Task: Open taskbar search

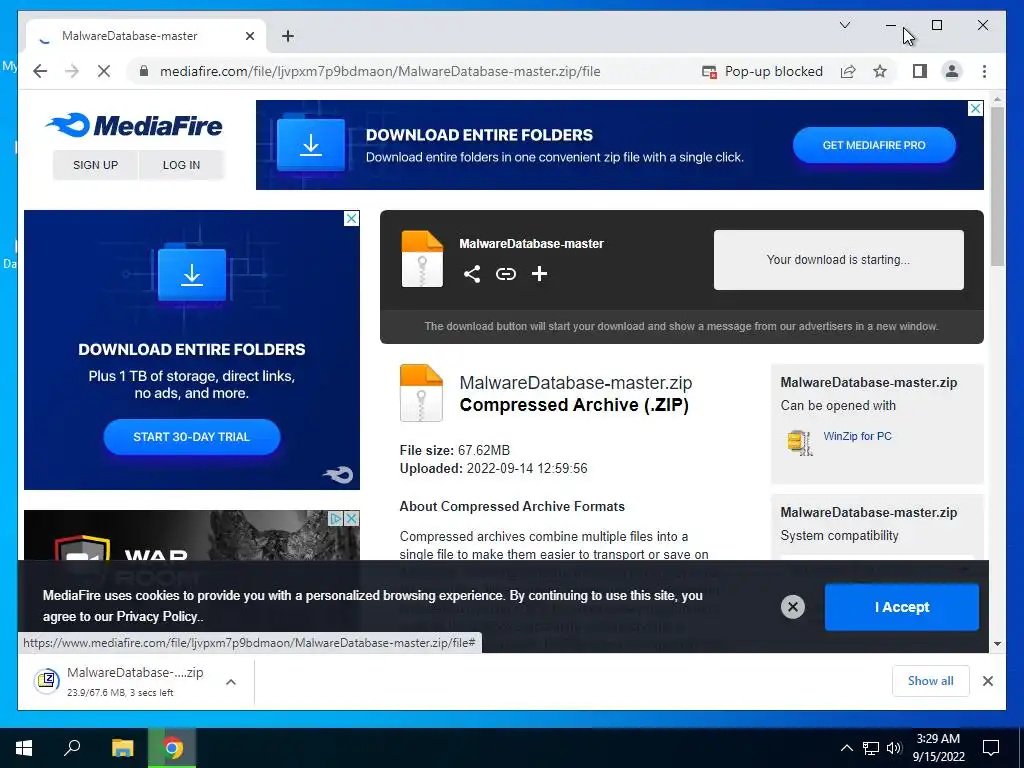Action: click(x=72, y=748)
